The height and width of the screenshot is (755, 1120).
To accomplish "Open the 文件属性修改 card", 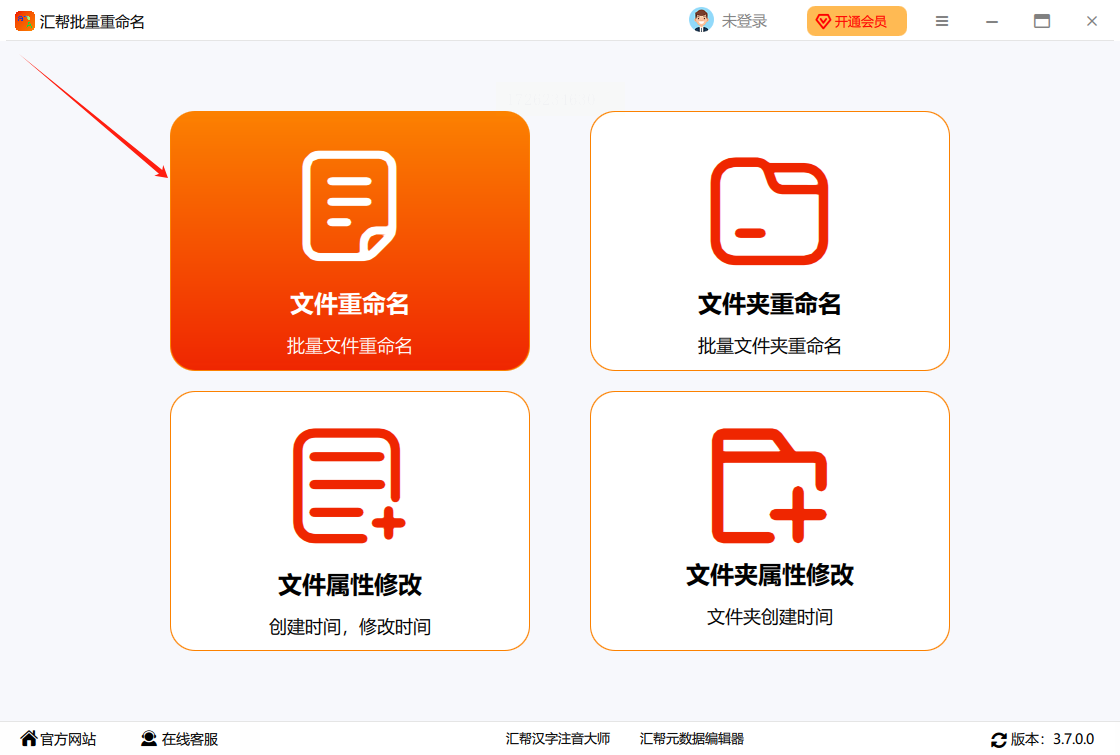I will coord(349,521).
